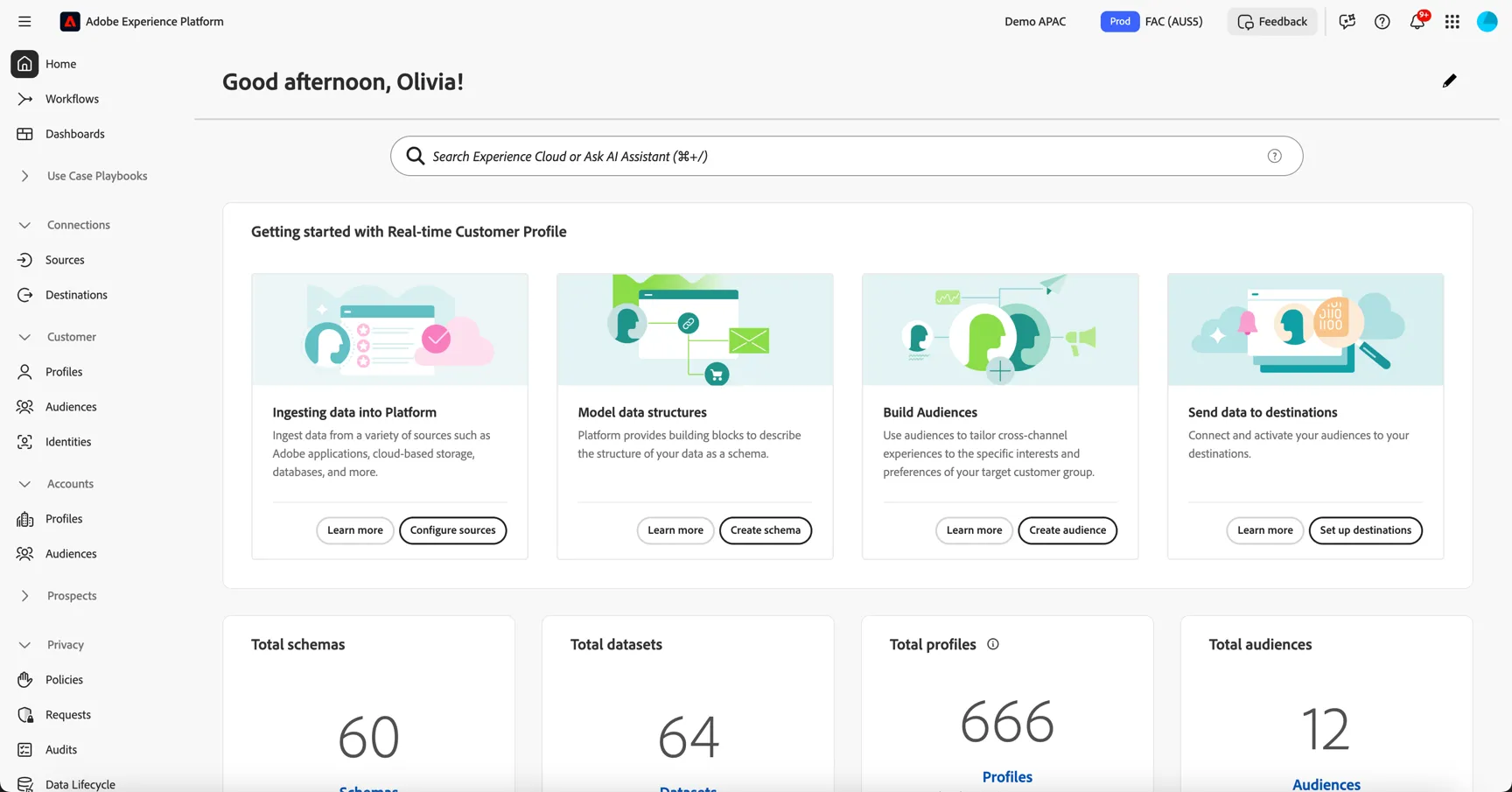Screen dimensions: 1512x792
Task: Click the Total audiences value 12
Action: (x=1326, y=729)
